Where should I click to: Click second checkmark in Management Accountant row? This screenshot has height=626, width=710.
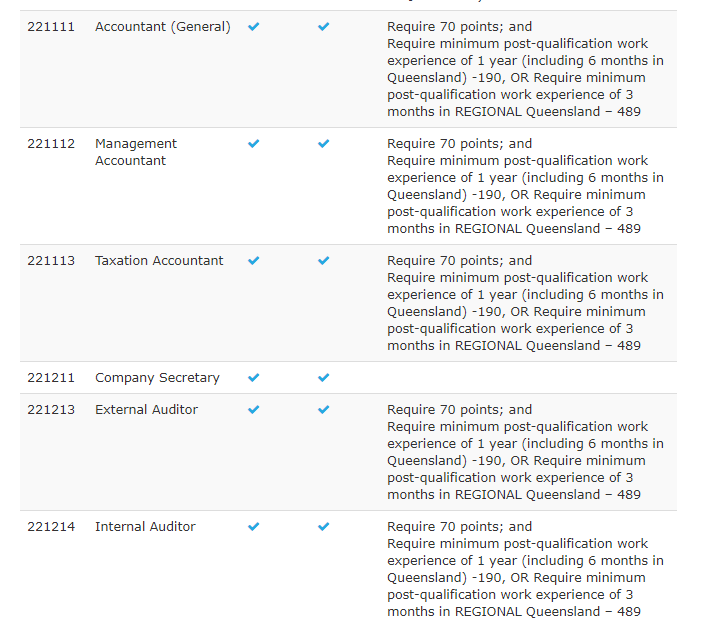click(x=323, y=144)
